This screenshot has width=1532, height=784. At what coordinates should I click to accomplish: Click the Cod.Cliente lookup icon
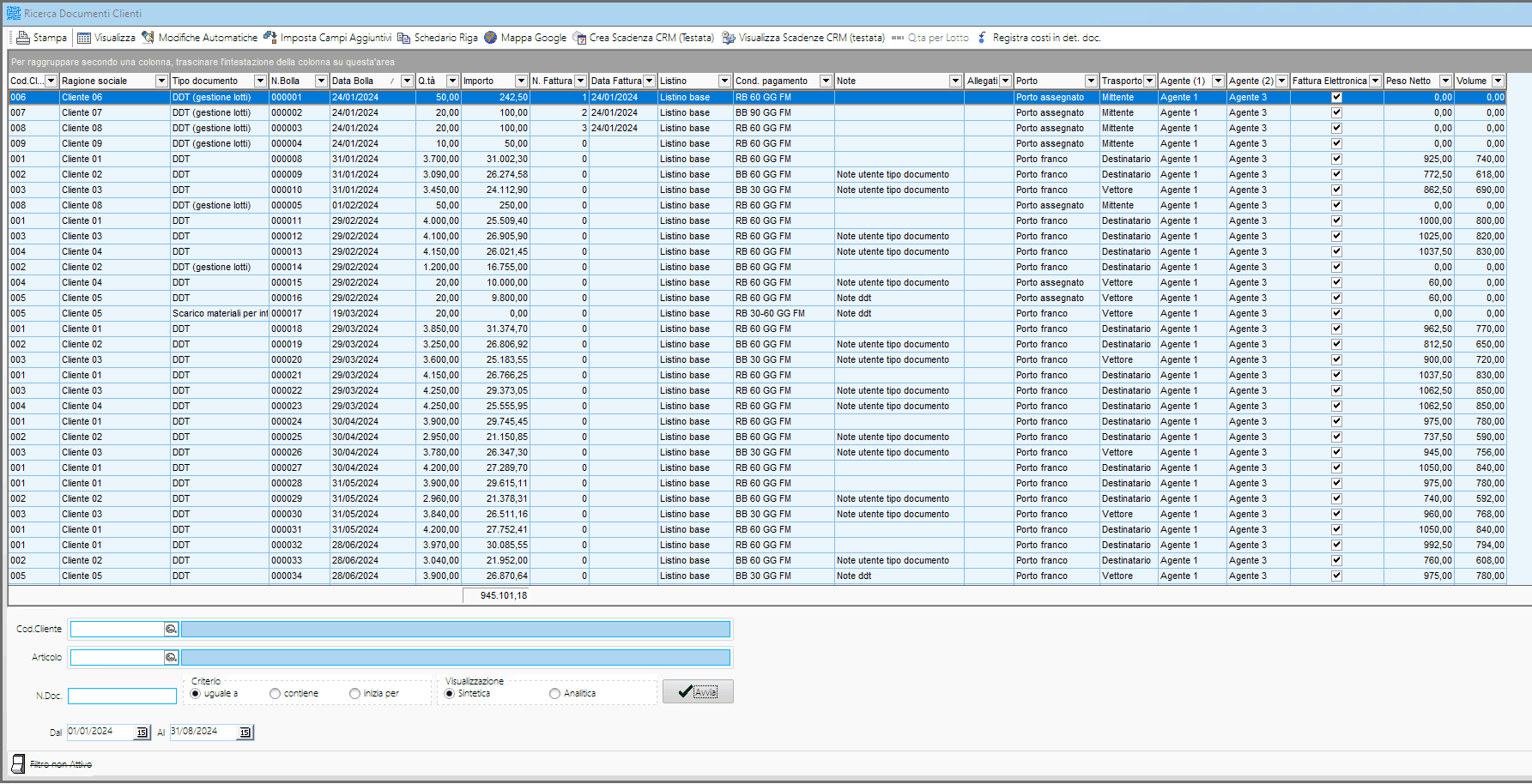tap(171, 630)
